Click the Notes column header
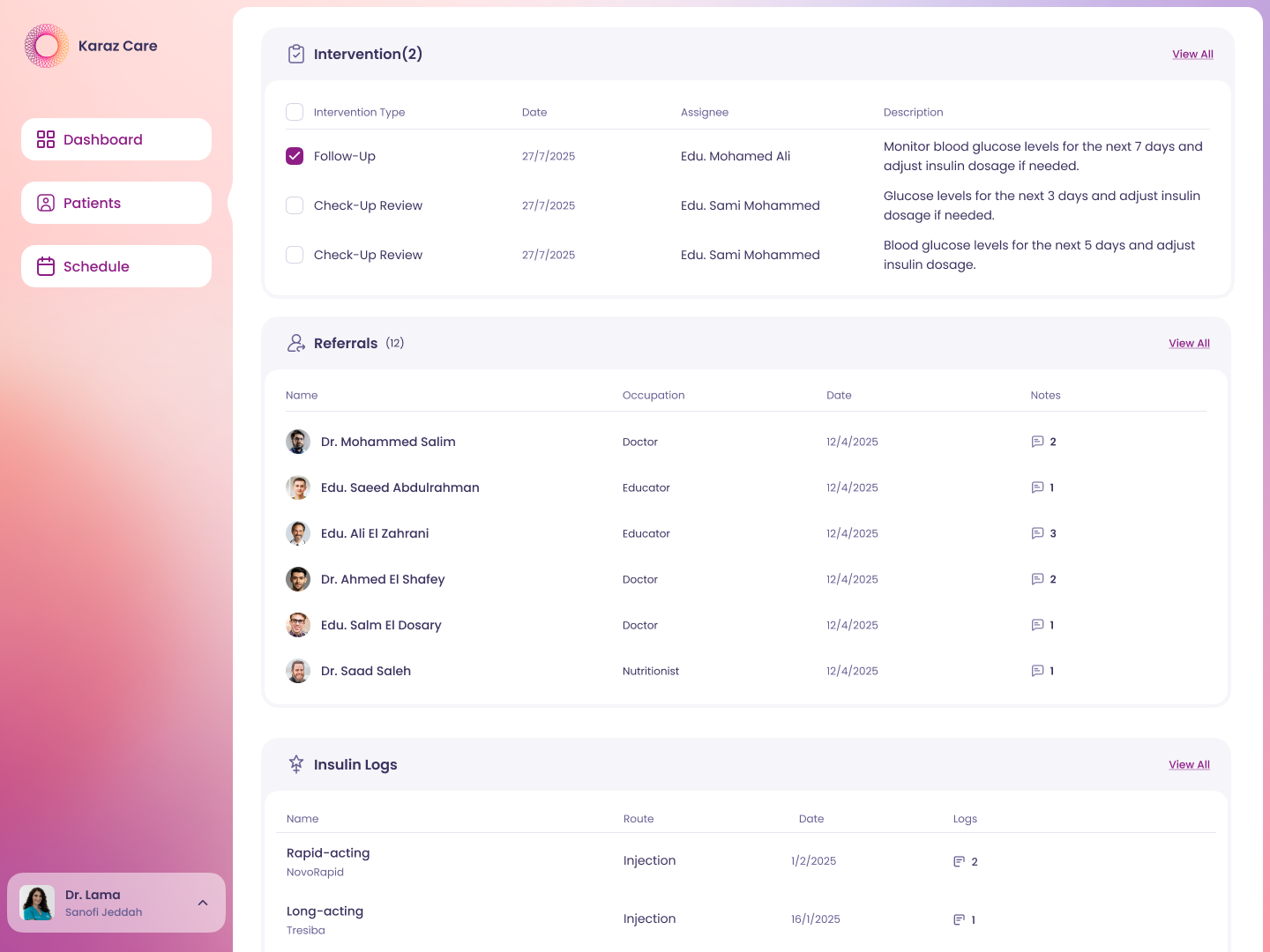 [1045, 395]
